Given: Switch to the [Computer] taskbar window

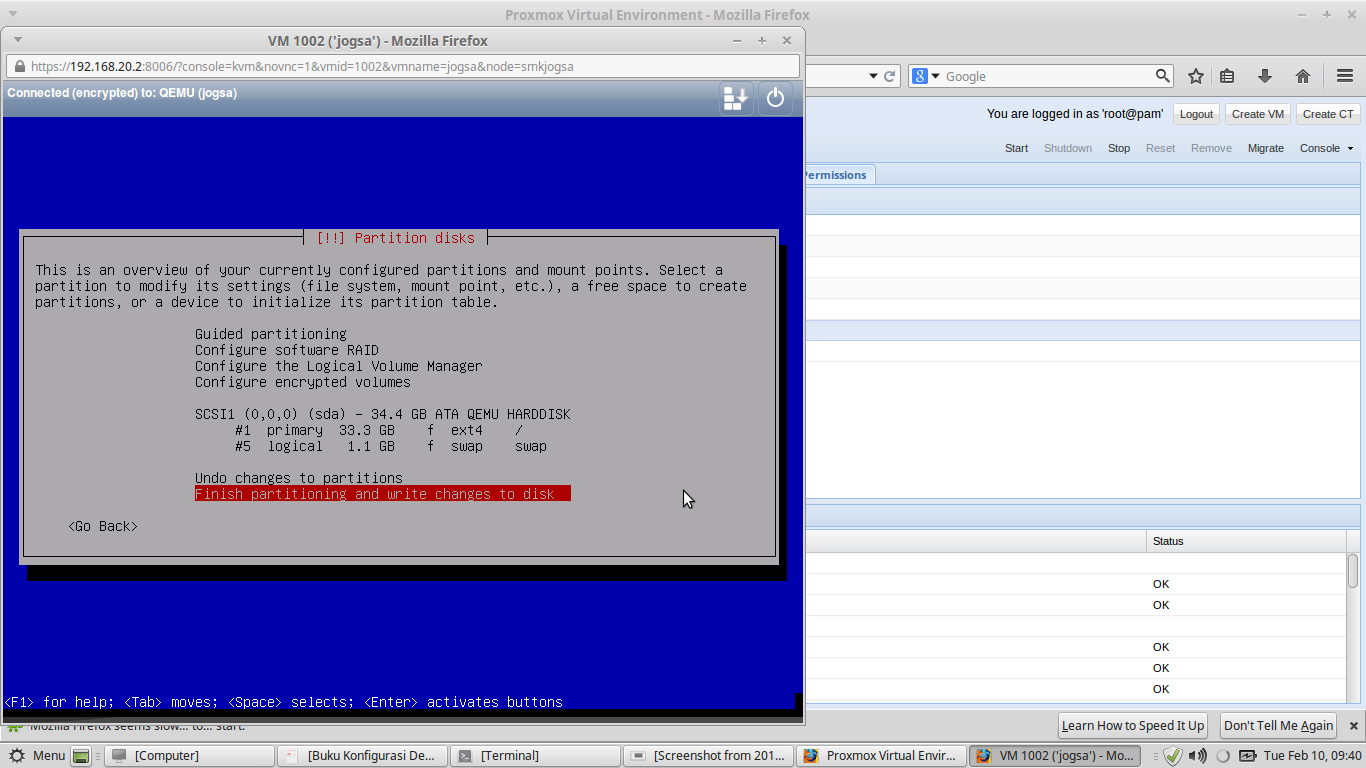Looking at the screenshot, I should [x=190, y=755].
